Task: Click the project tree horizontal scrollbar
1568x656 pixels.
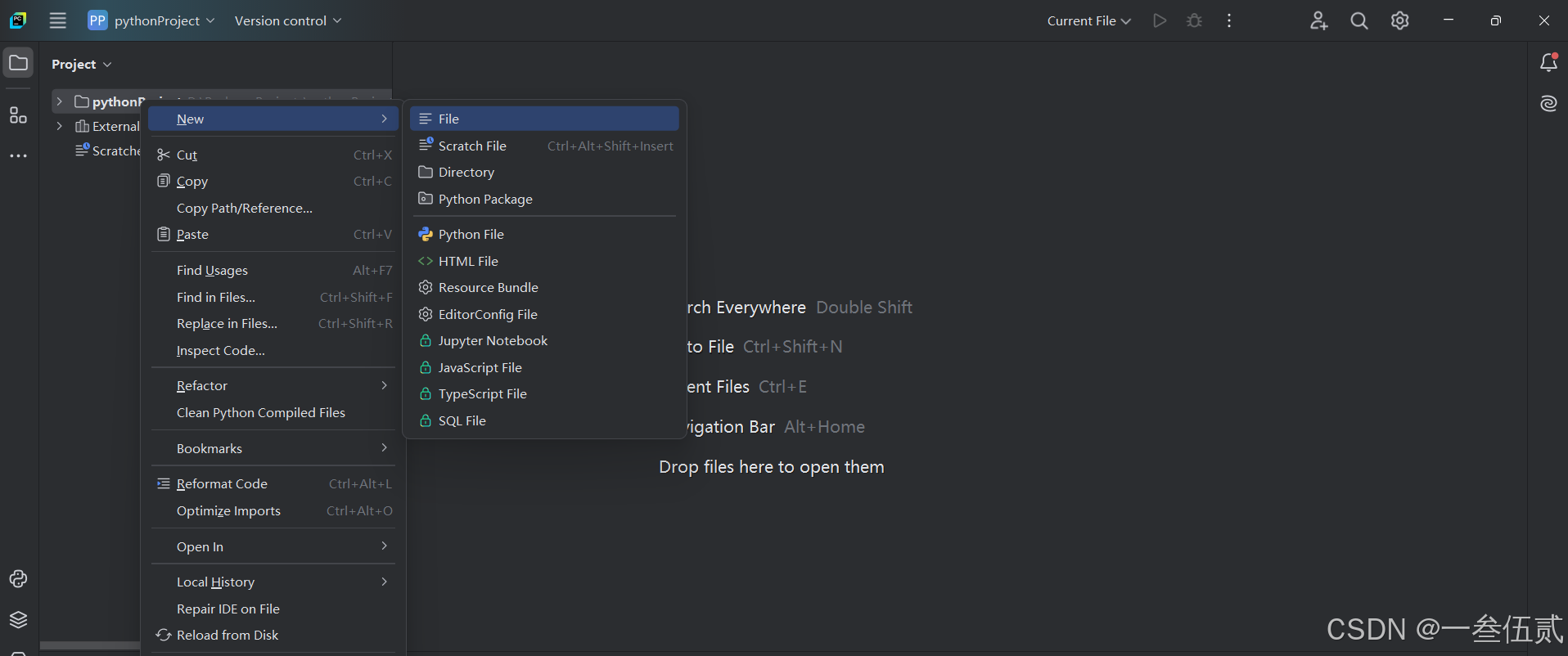Action: pyautogui.click(x=90, y=645)
